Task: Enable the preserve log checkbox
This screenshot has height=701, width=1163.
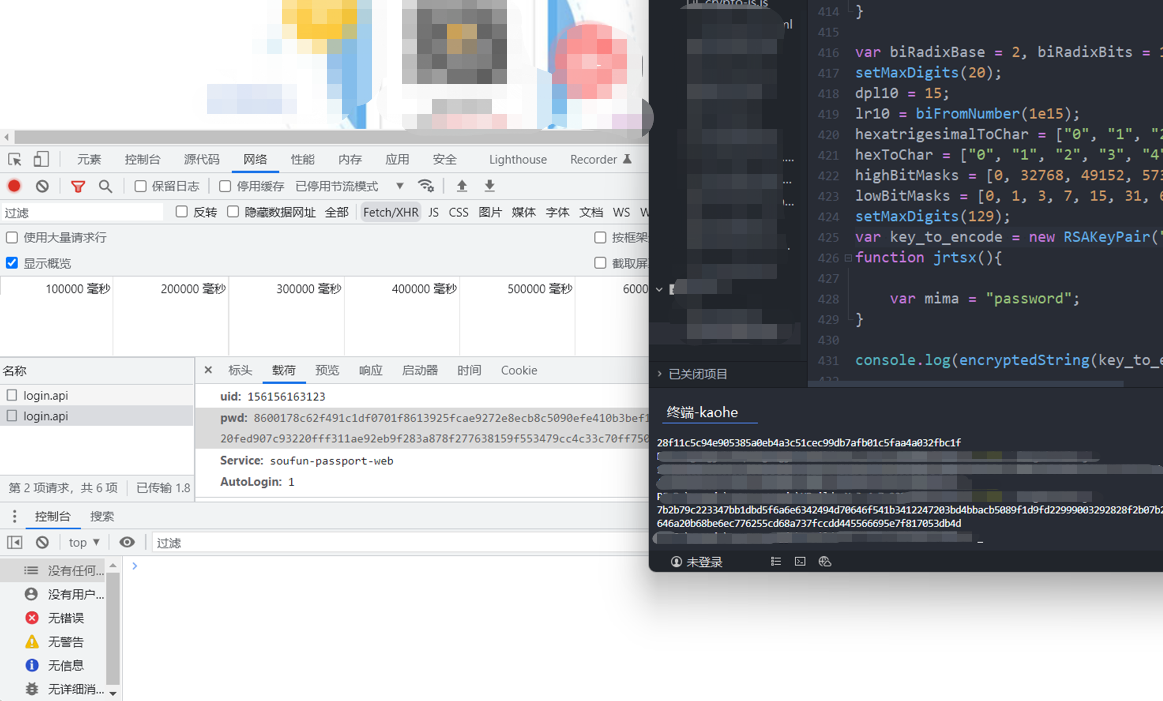Action: (140, 186)
